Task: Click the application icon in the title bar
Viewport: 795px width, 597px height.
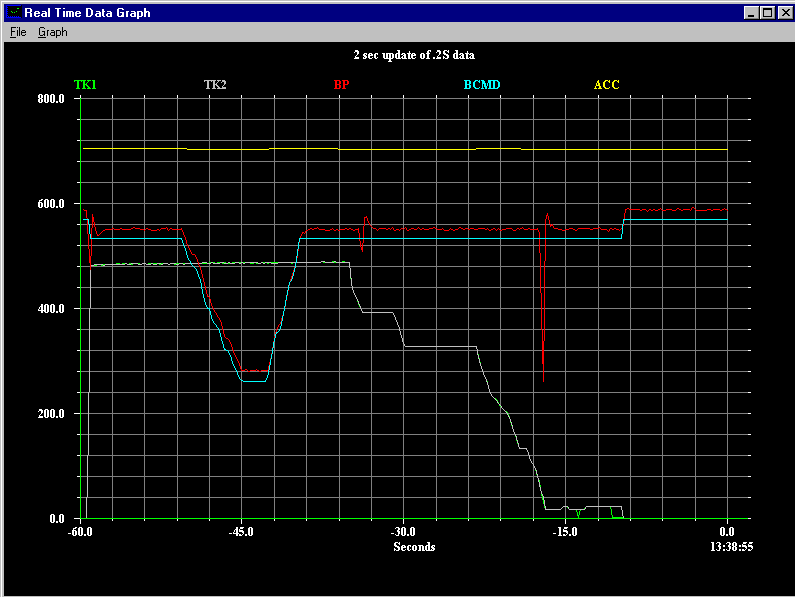Action: tap(13, 13)
